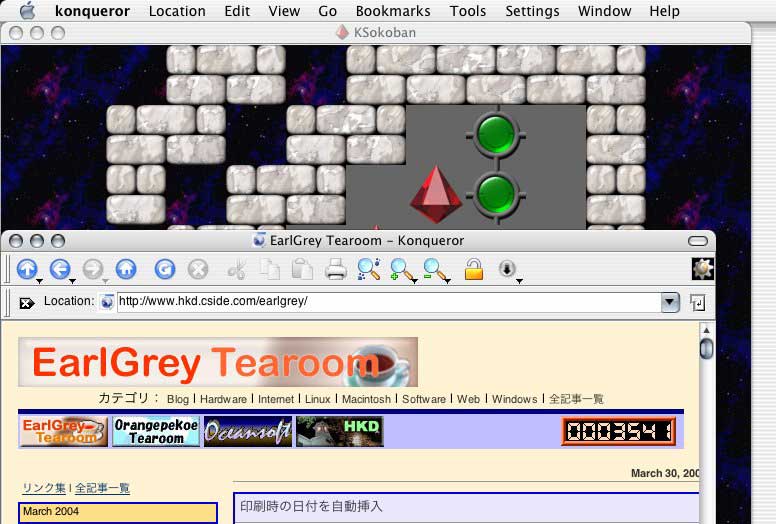776x524 pixels.
Task: Open the Help menu
Action: click(x=664, y=11)
